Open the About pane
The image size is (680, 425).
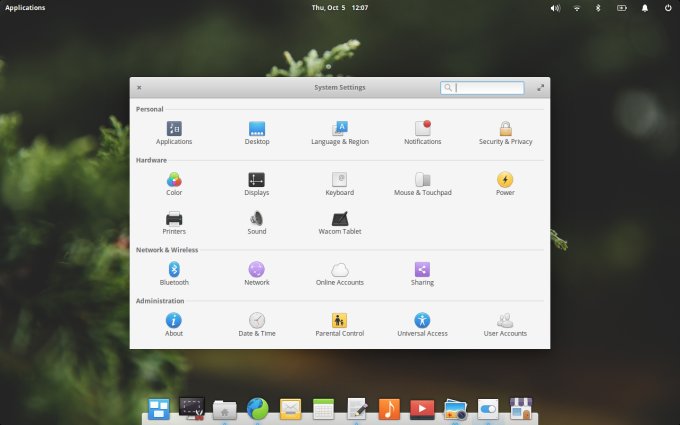click(174, 325)
